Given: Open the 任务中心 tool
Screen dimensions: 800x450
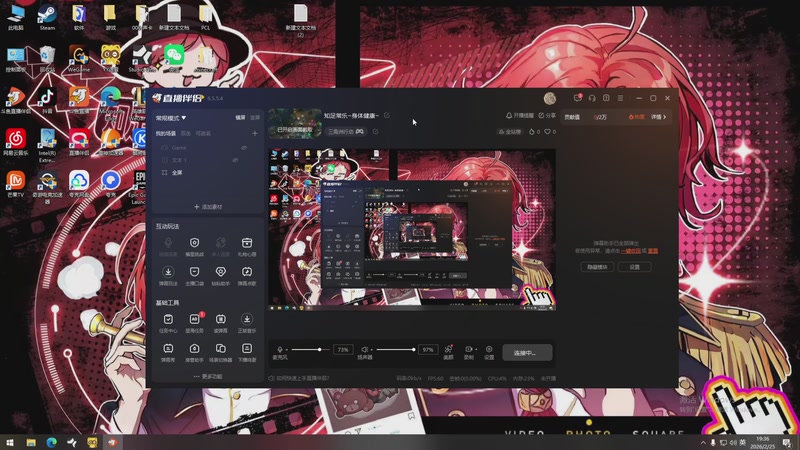Looking at the screenshot, I should [x=168, y=323].
